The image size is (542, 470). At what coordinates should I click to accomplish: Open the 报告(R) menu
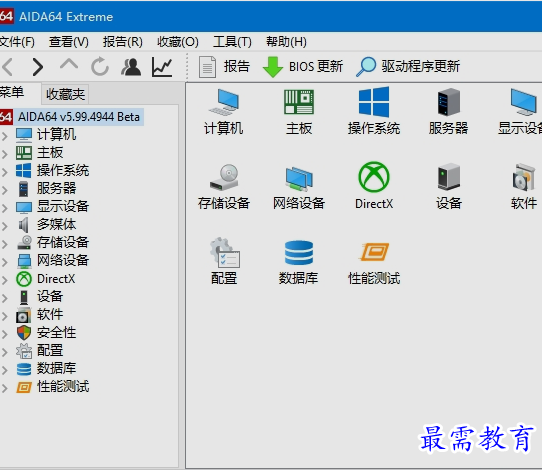click(x=123, y=42)
